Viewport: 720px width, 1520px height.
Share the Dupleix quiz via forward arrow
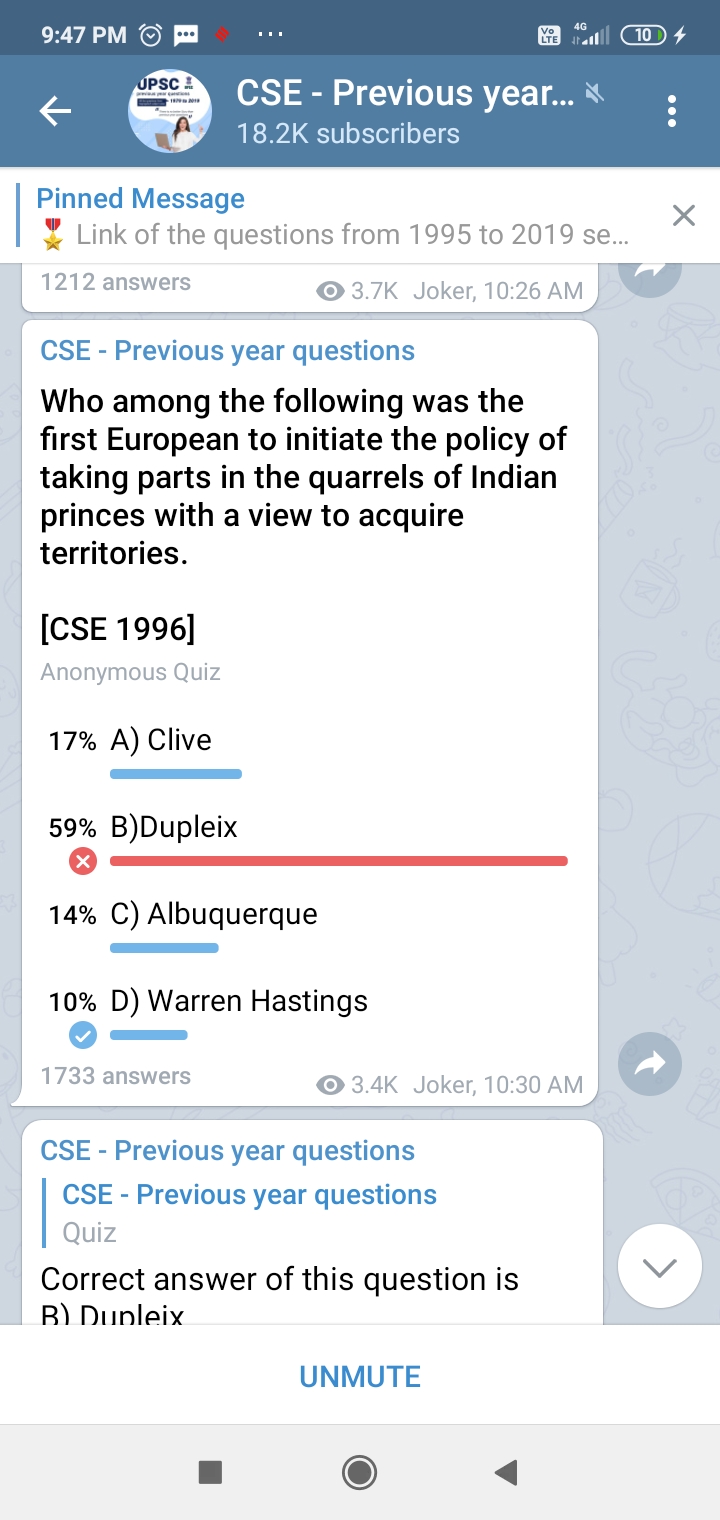[x=650, y=1063]
